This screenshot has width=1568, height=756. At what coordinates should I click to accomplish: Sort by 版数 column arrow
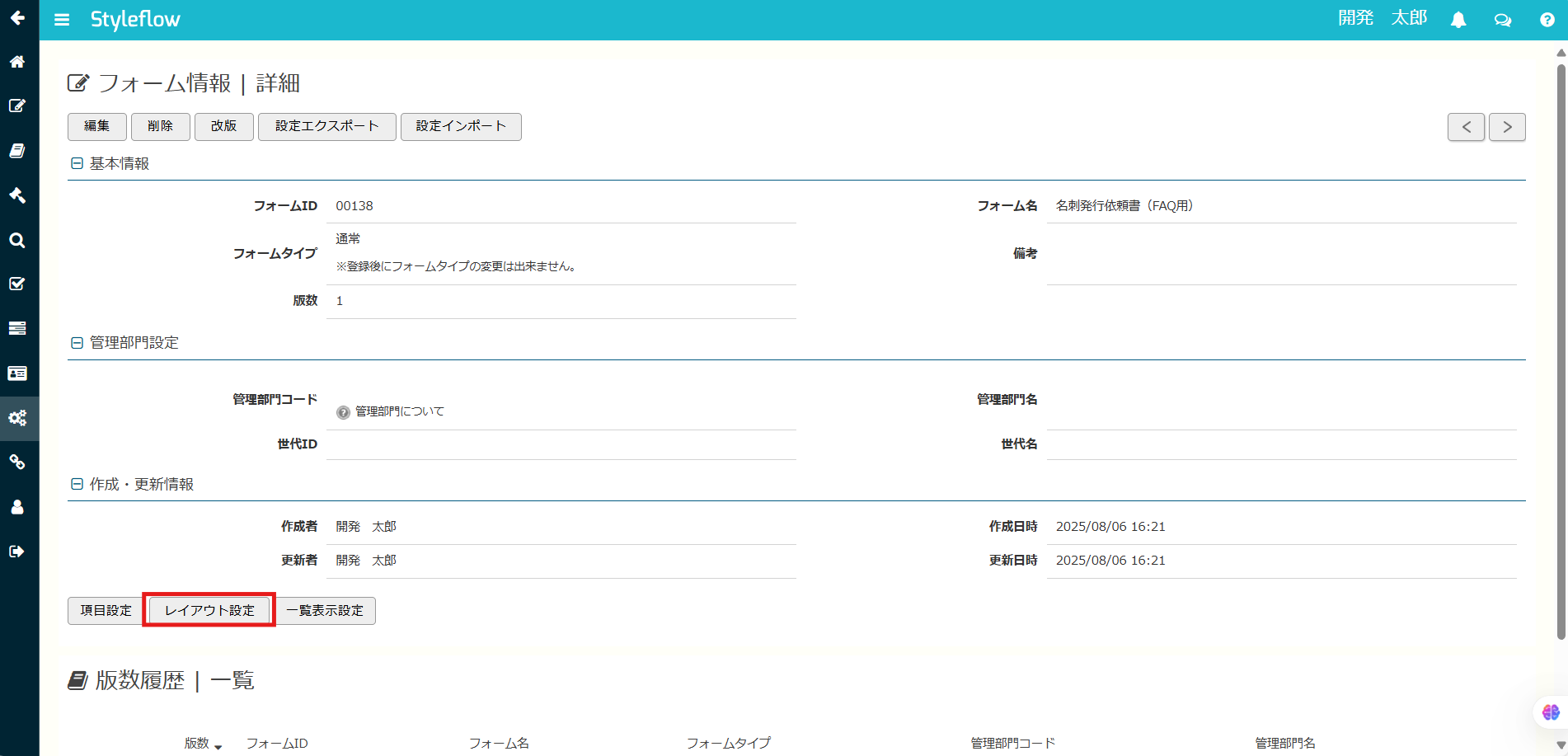click(x=218, y=746)
